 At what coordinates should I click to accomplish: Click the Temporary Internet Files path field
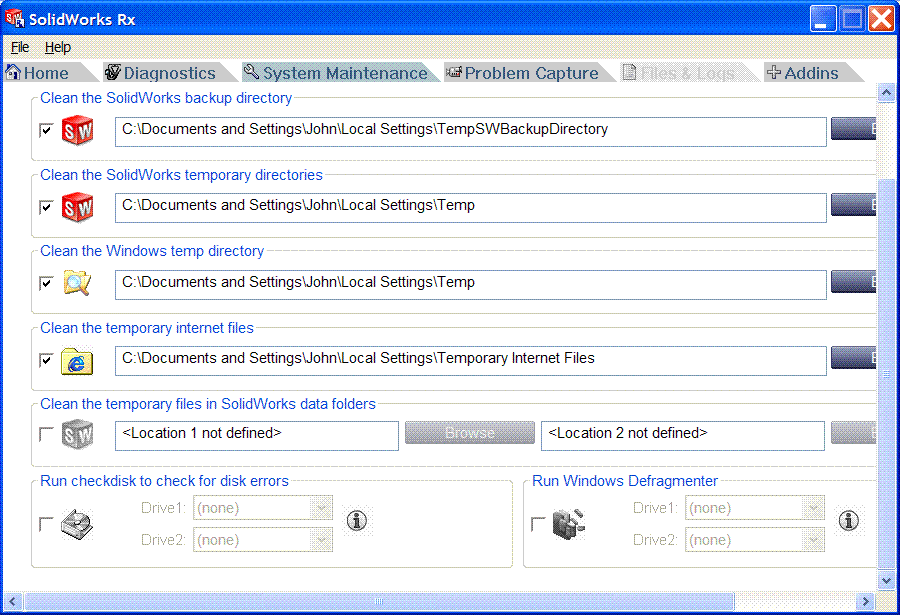pyautogui.click(x=471, y=361)
